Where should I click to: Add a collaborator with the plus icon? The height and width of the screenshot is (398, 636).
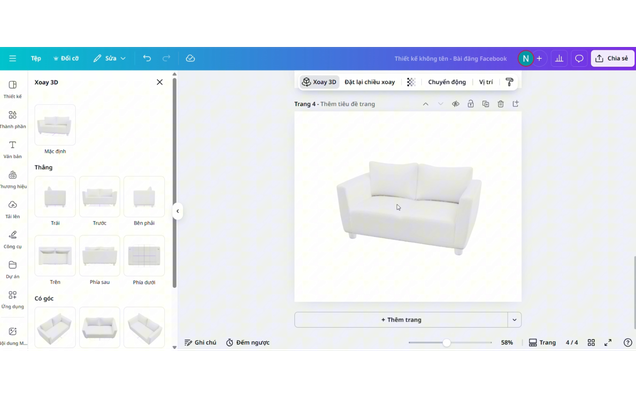point(539,58)
